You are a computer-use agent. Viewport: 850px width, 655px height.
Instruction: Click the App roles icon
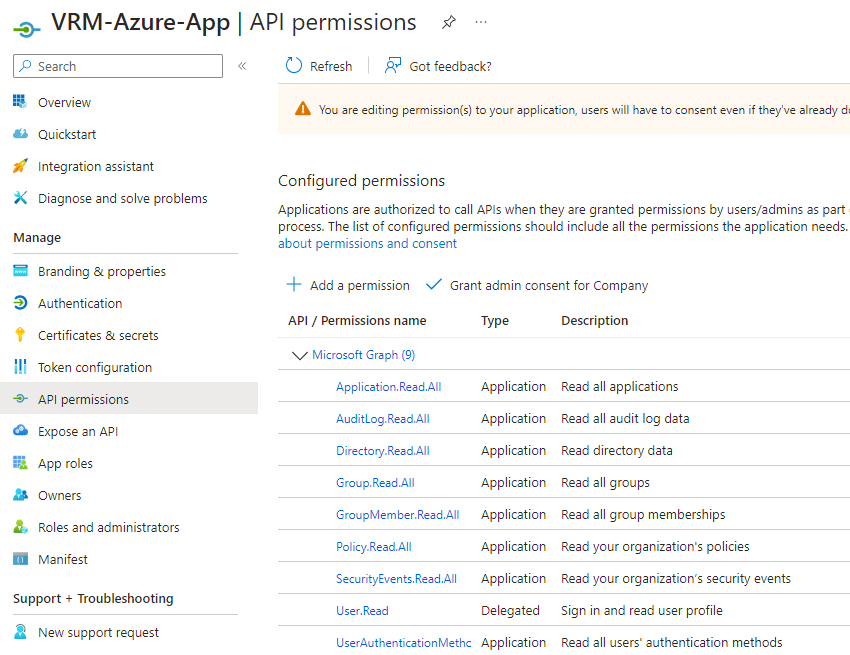(20, 463)
